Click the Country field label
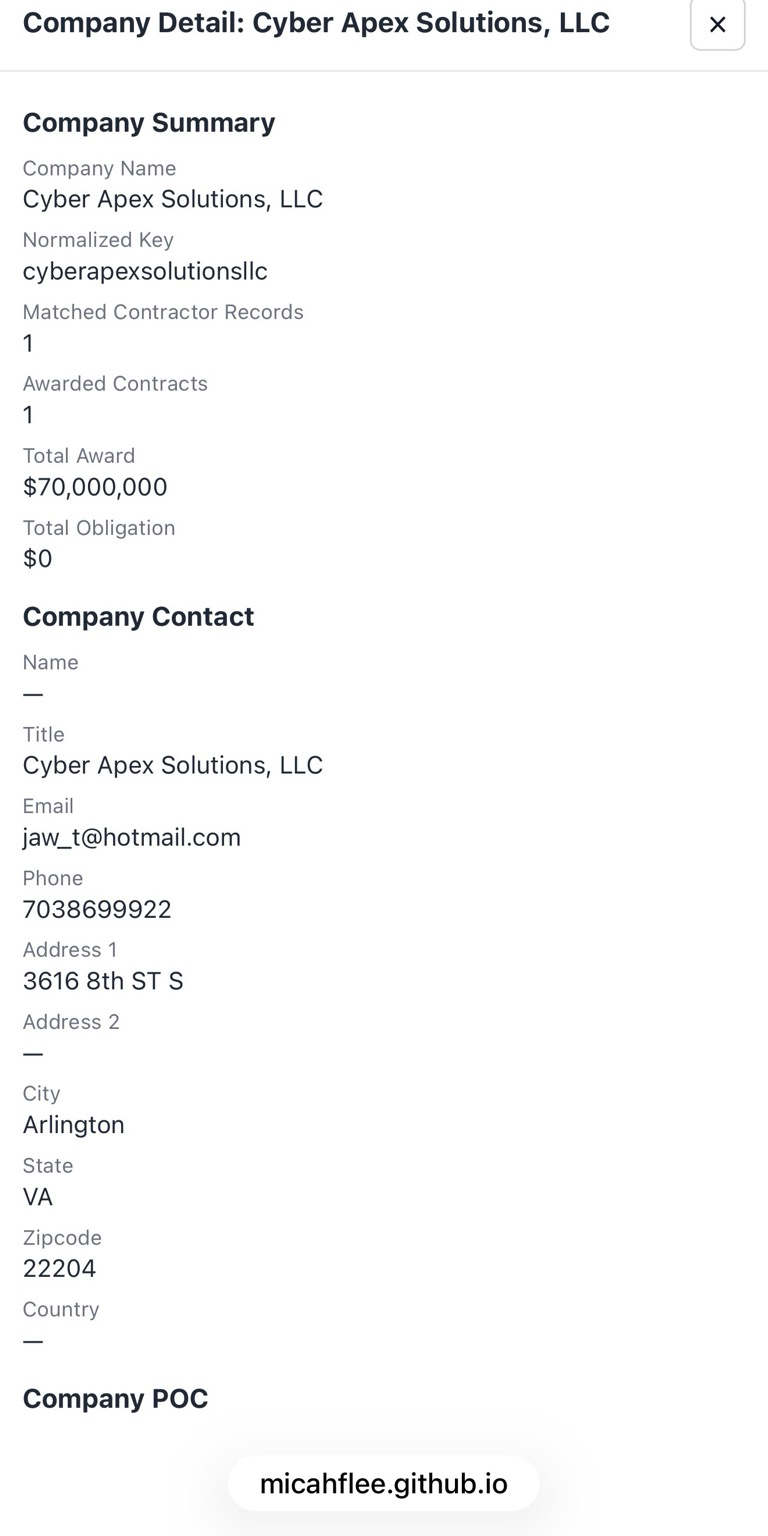768x1536 pixels. point(61,1309)
